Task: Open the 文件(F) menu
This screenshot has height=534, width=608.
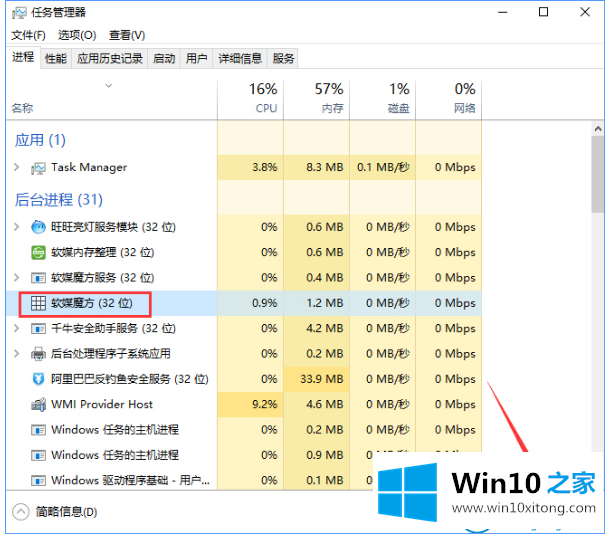Action: pos(28,35)
